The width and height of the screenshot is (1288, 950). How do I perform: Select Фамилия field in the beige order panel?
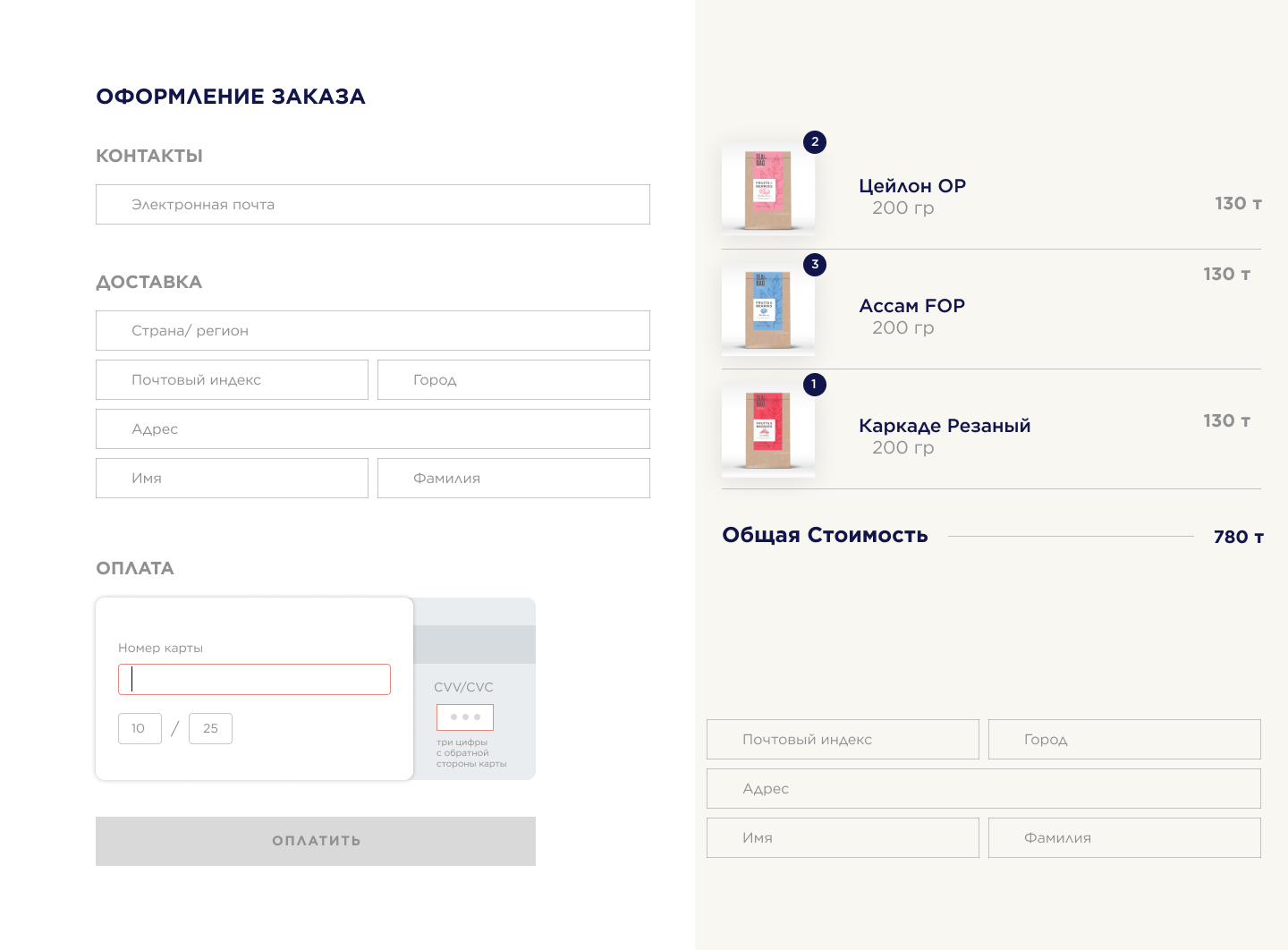click(1125, 838)
